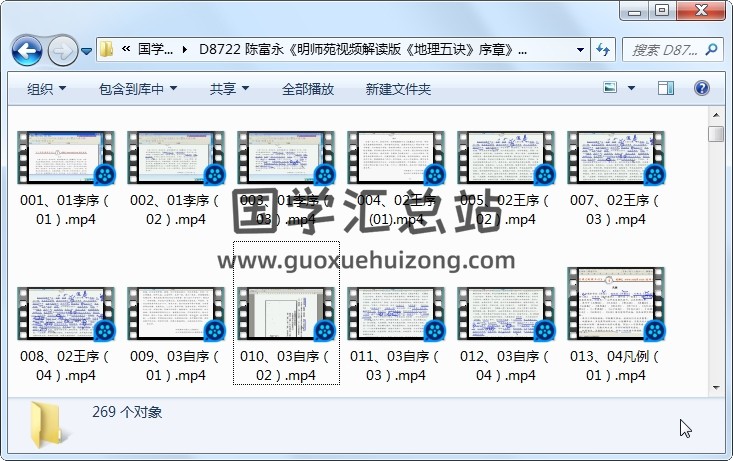Change view with the view icon
This screenshot has height=461, width=733.
[610, 87]
